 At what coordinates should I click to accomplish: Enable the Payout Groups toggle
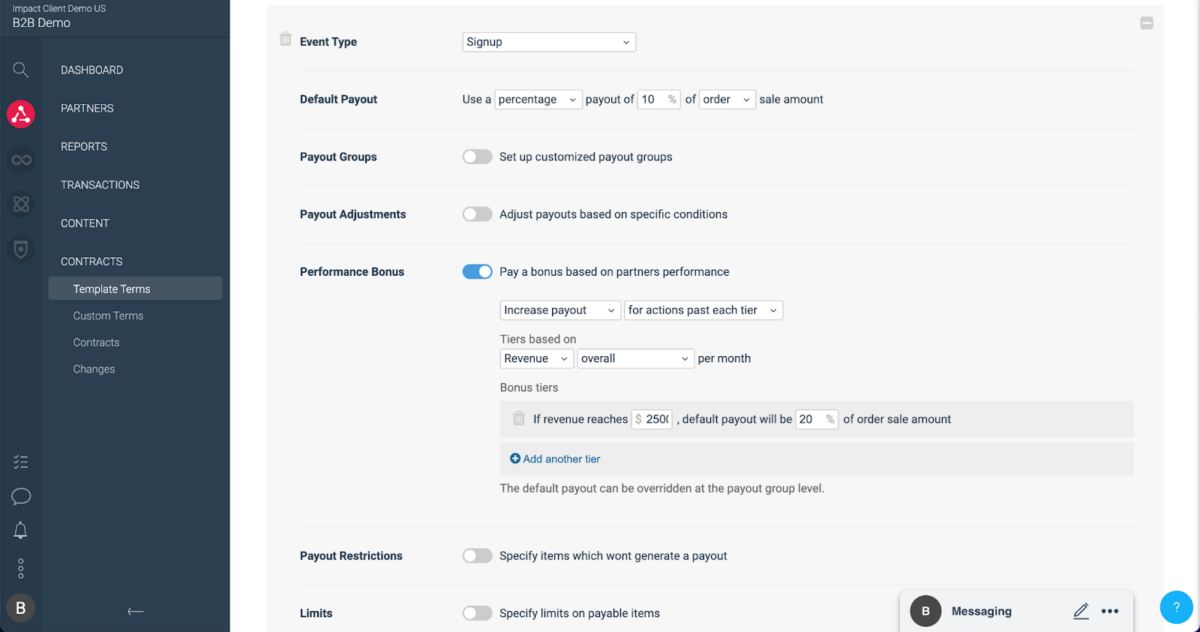477,156
